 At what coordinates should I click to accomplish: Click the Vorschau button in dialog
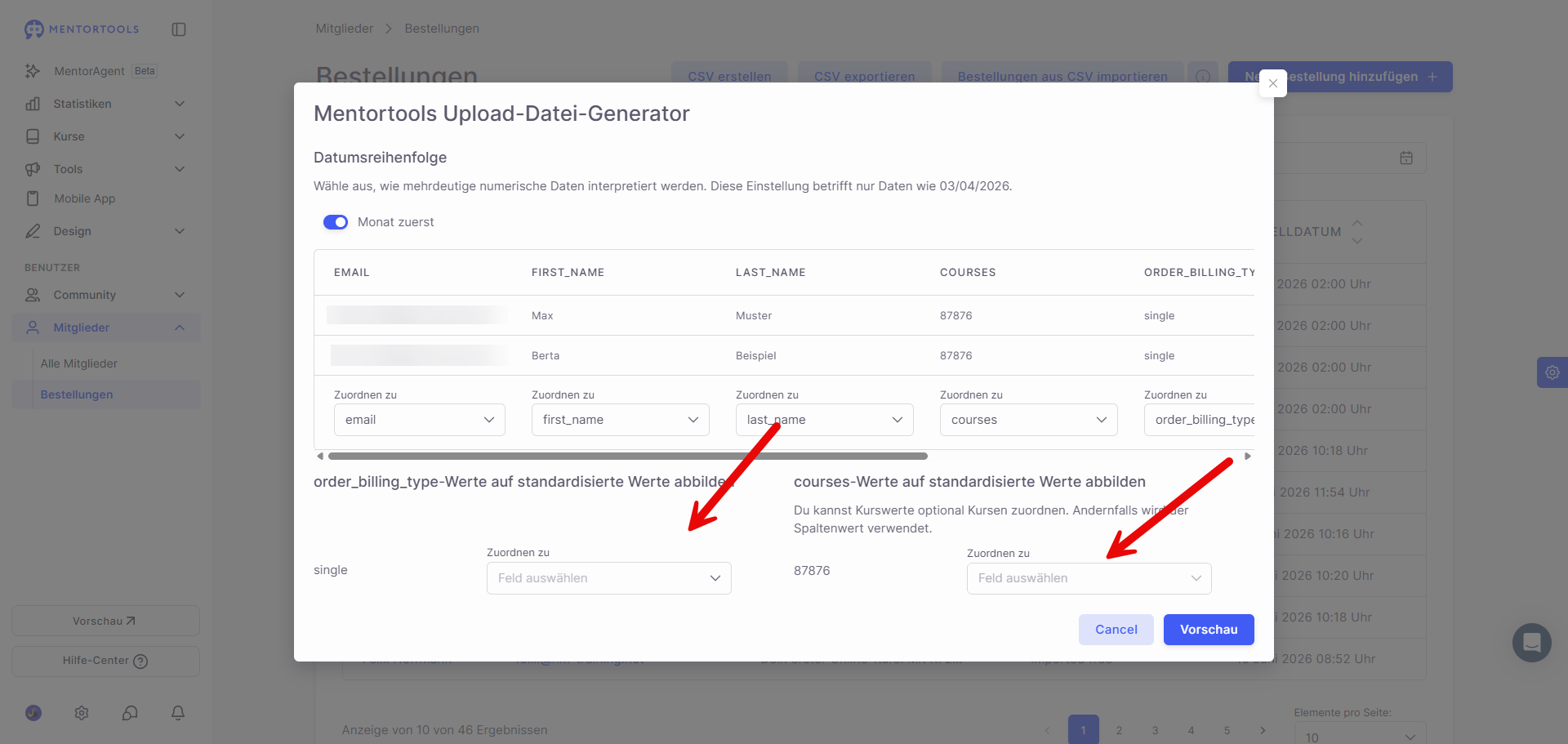point(1209,630)
